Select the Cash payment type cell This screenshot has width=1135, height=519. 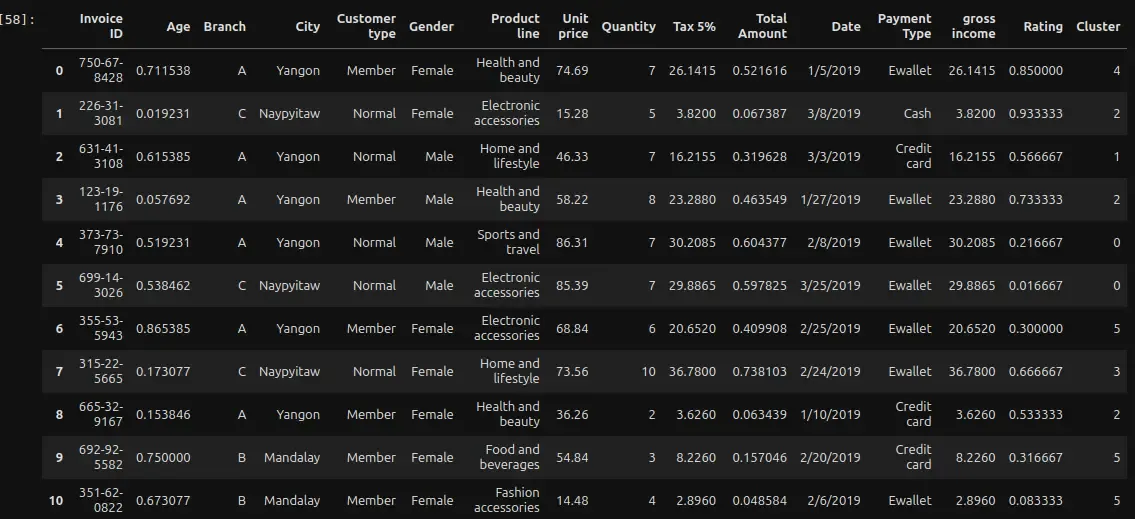(917, 113)
